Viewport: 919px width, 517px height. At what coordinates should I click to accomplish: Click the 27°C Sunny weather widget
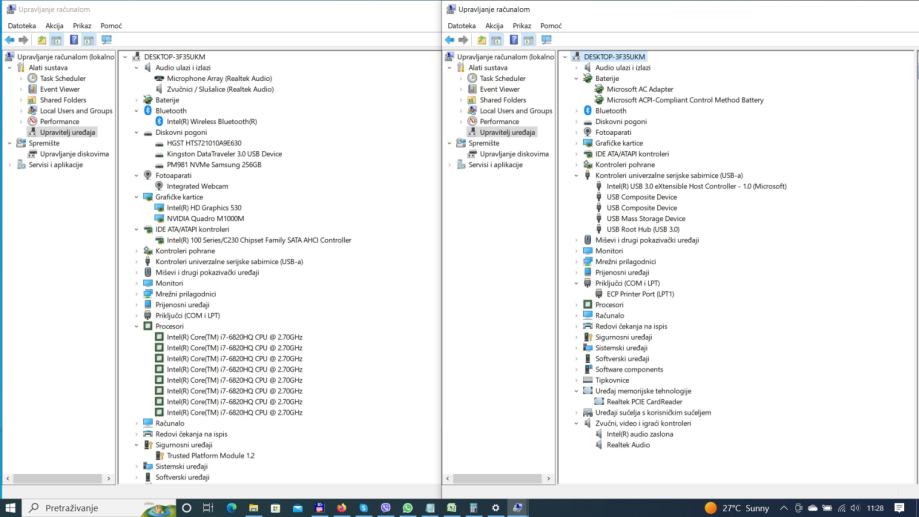pyautogui.click(x=737, y=508)
